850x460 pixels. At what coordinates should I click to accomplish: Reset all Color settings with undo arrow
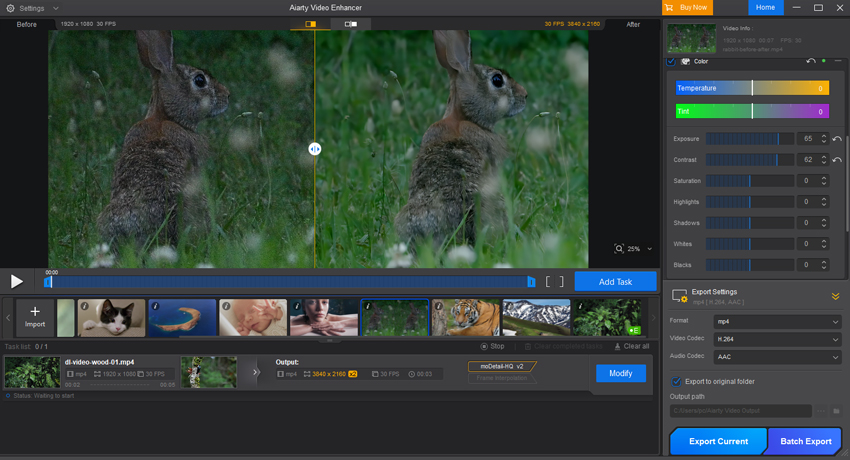810,61
